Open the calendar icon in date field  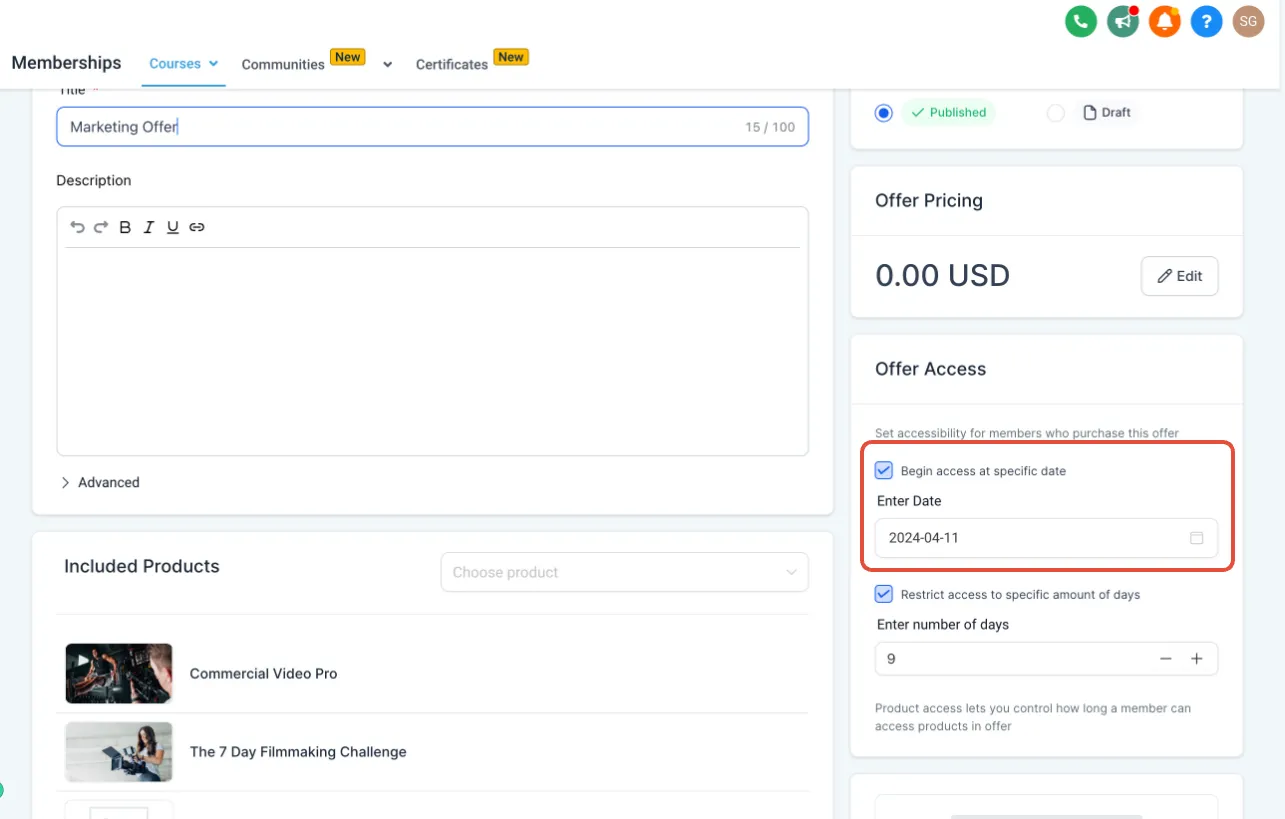pos(1196,538)
